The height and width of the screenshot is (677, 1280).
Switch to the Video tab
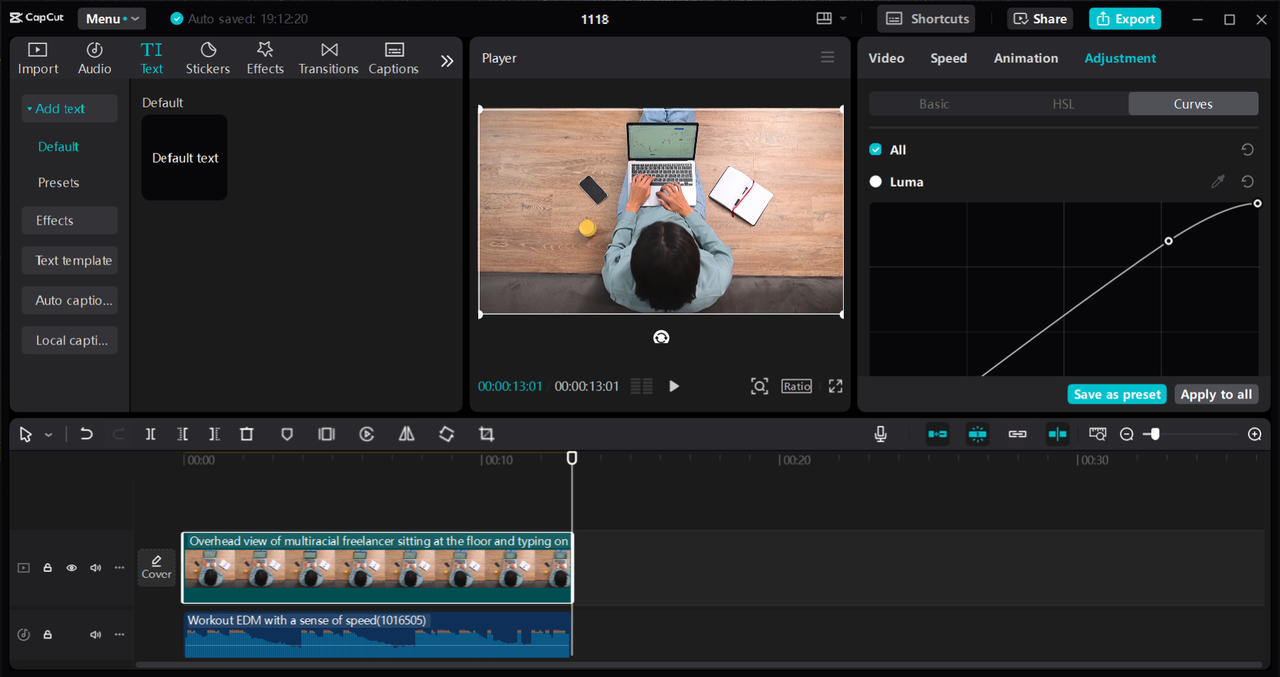pos(886,58)
